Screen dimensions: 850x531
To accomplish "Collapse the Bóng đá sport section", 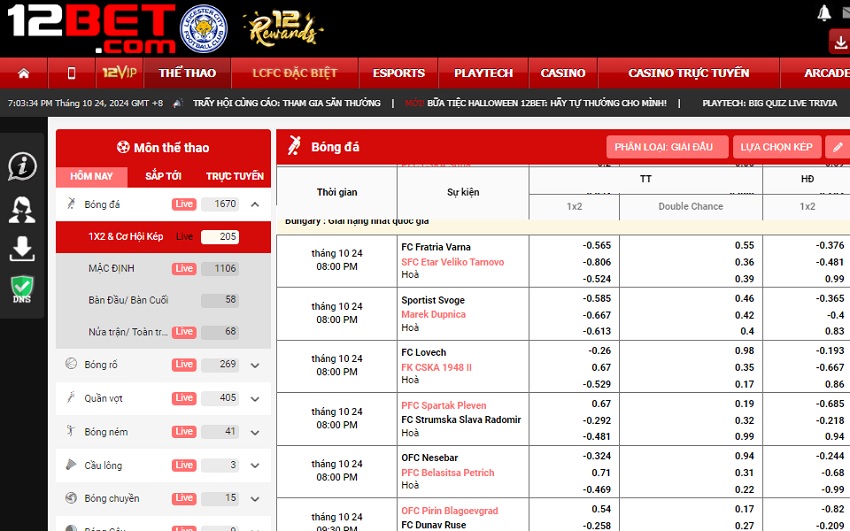I will [255, 204].
